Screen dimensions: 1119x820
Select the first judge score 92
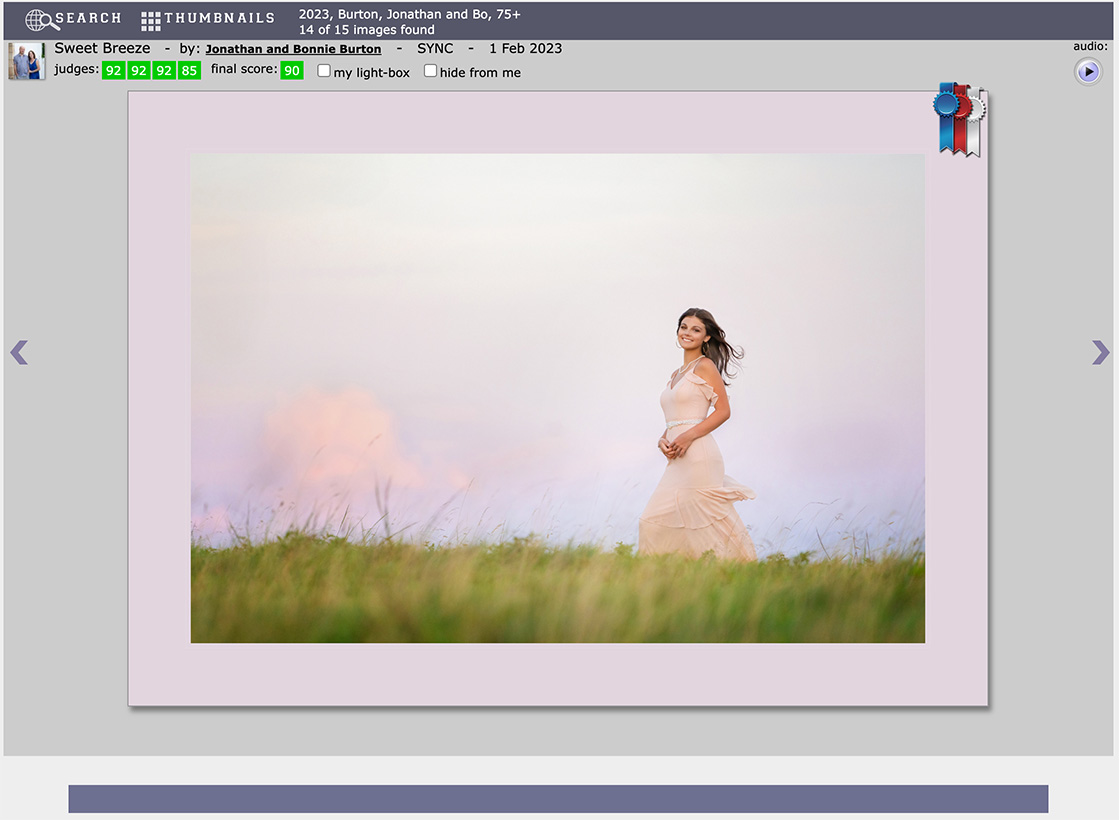113,71
